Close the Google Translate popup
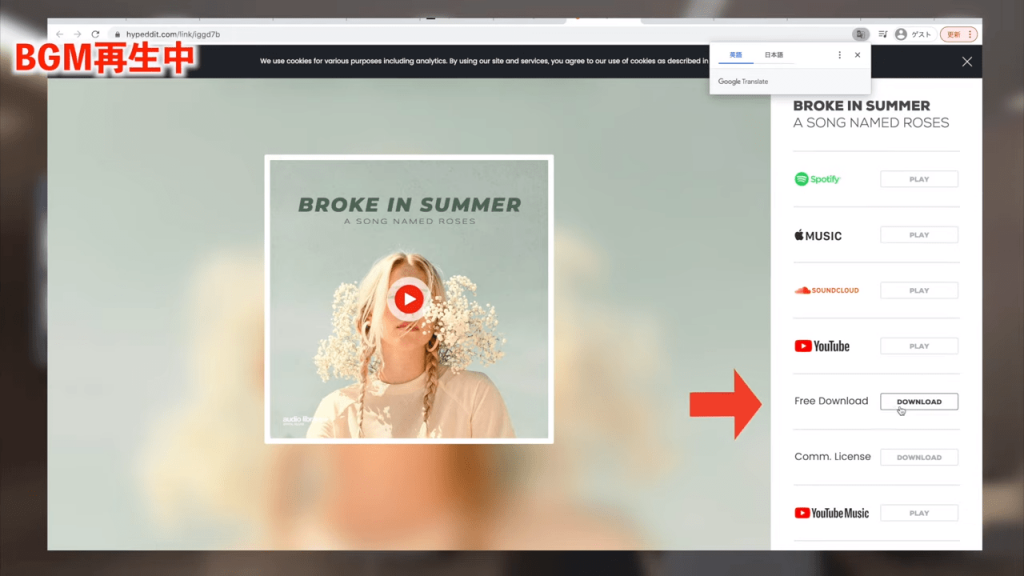 857,56
